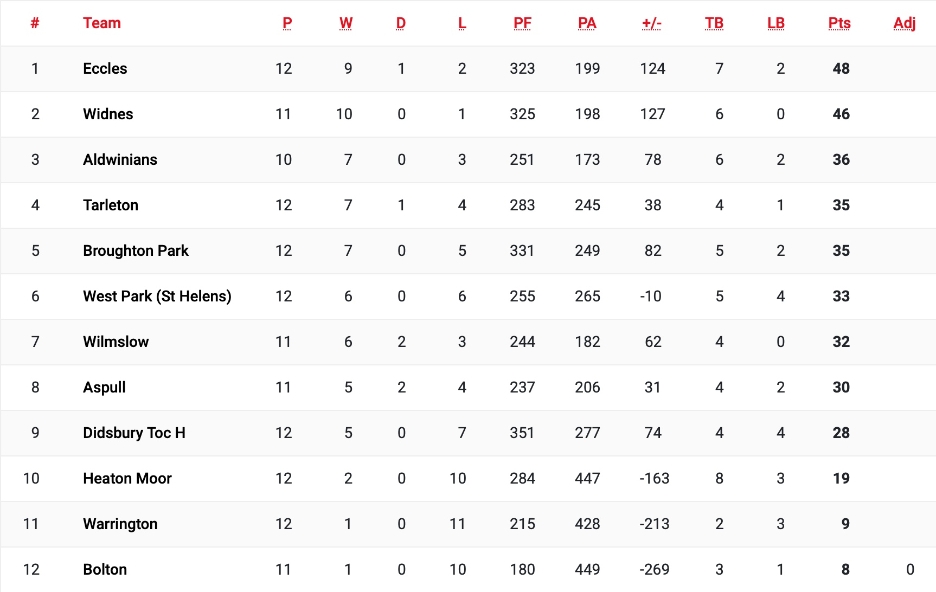Select Aldwinians in the table

click(120, 160)
